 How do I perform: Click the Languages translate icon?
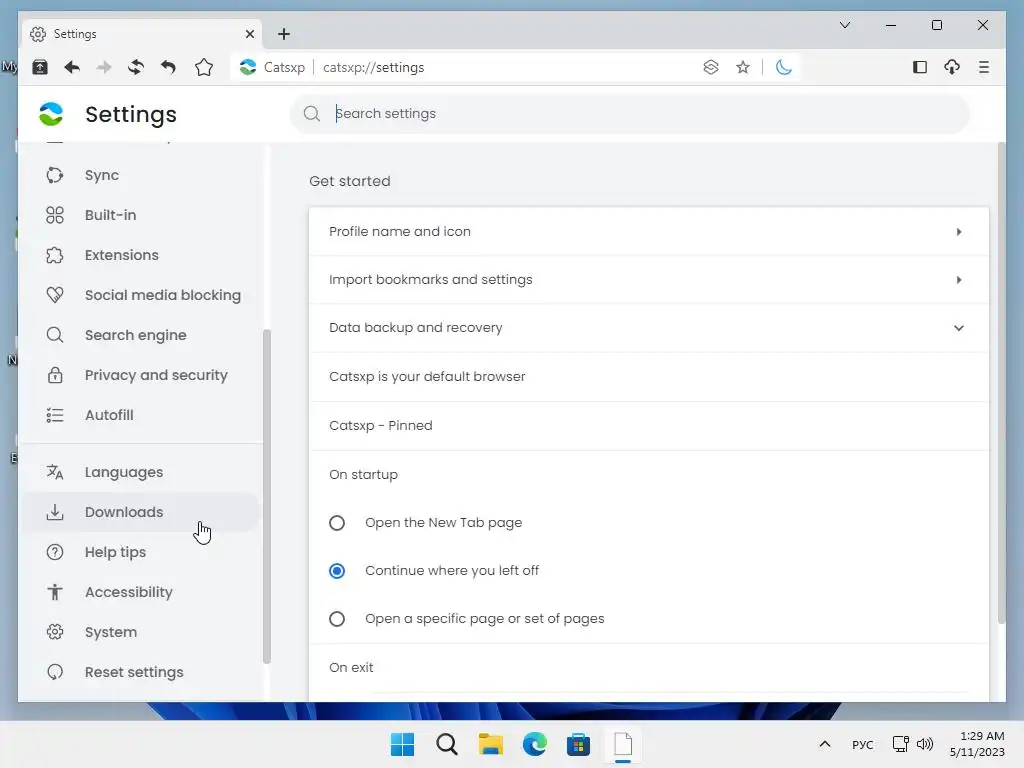(55, 472)
